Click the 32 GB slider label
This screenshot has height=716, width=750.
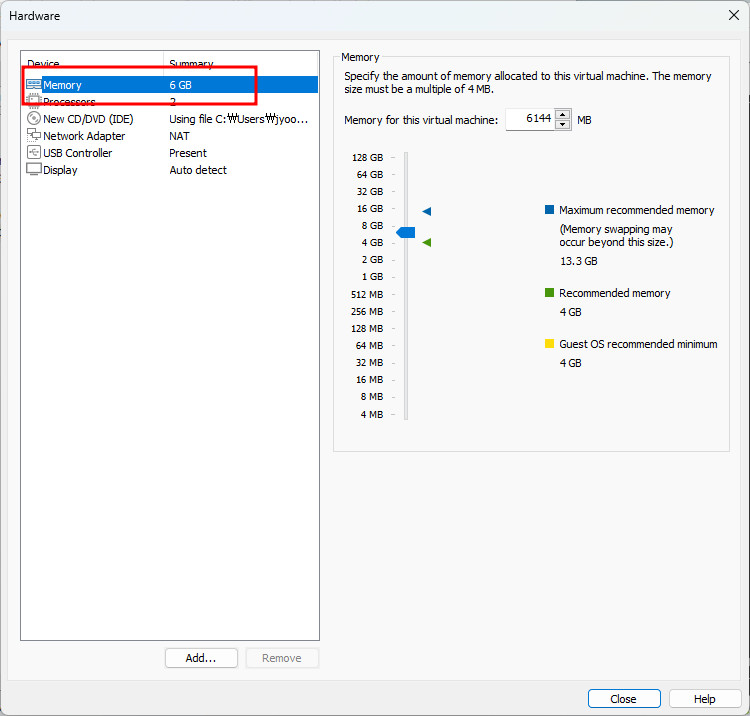coord(370,191)
